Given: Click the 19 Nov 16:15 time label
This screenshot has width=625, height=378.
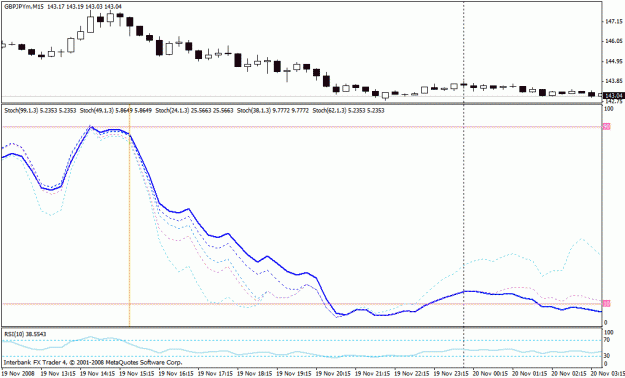Looking at the screenshot, I should [x=175, y=374].
